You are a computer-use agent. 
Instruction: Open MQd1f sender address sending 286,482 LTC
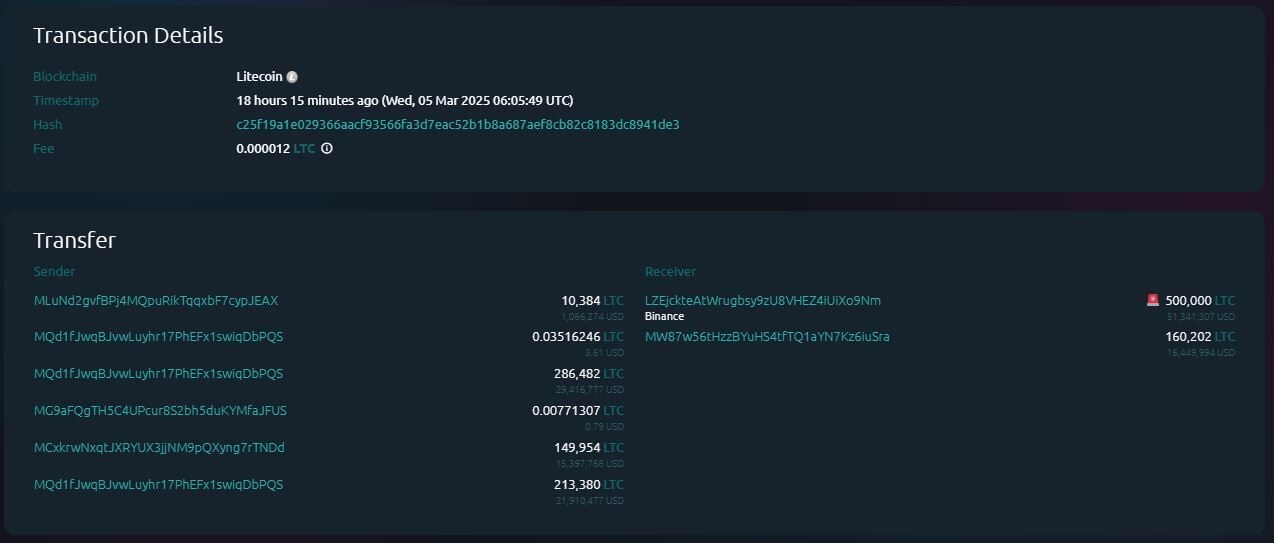(x=158, y=374)
